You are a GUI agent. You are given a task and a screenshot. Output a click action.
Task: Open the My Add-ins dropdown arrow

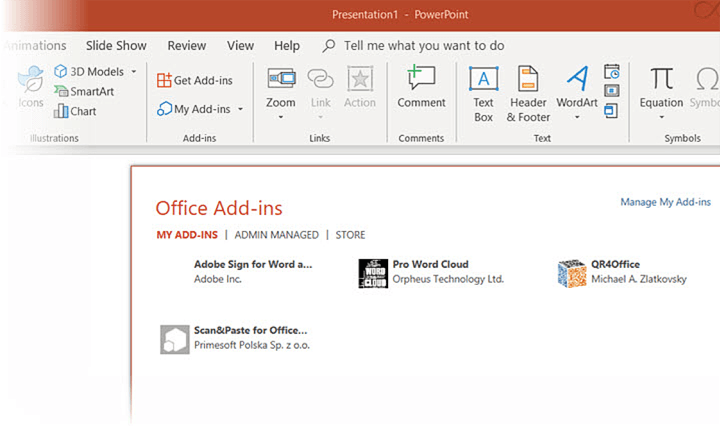(241, 109)
